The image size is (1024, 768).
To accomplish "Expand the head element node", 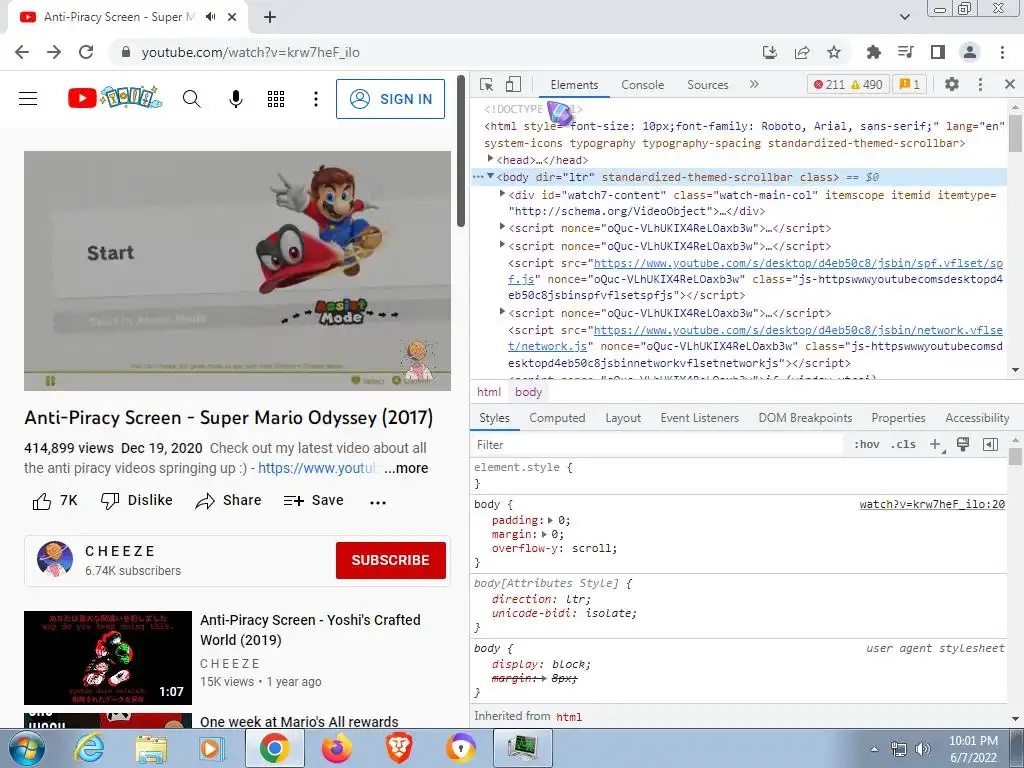I will click(x=490, y=159).
